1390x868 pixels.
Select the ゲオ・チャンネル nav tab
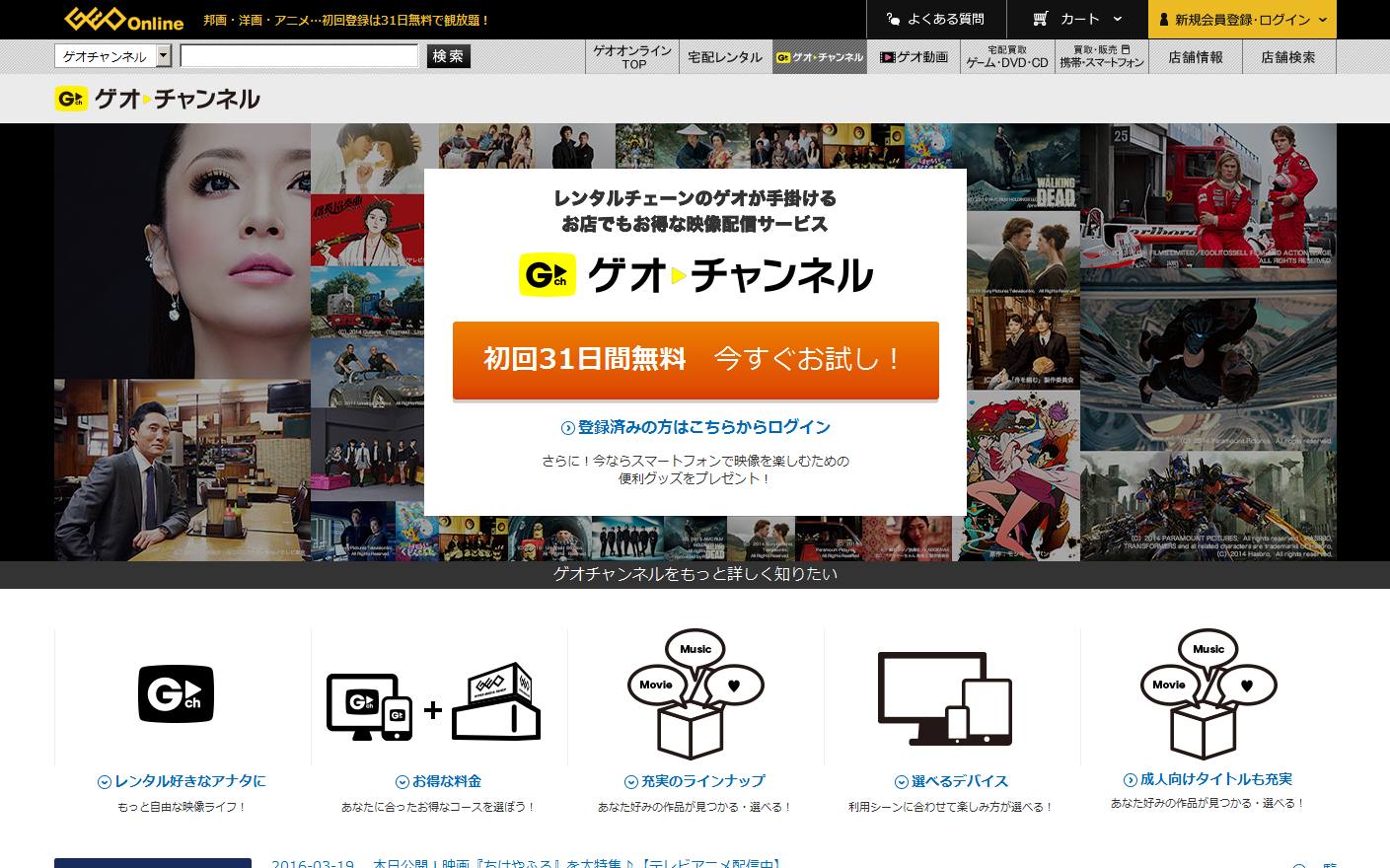click(819, 57)
